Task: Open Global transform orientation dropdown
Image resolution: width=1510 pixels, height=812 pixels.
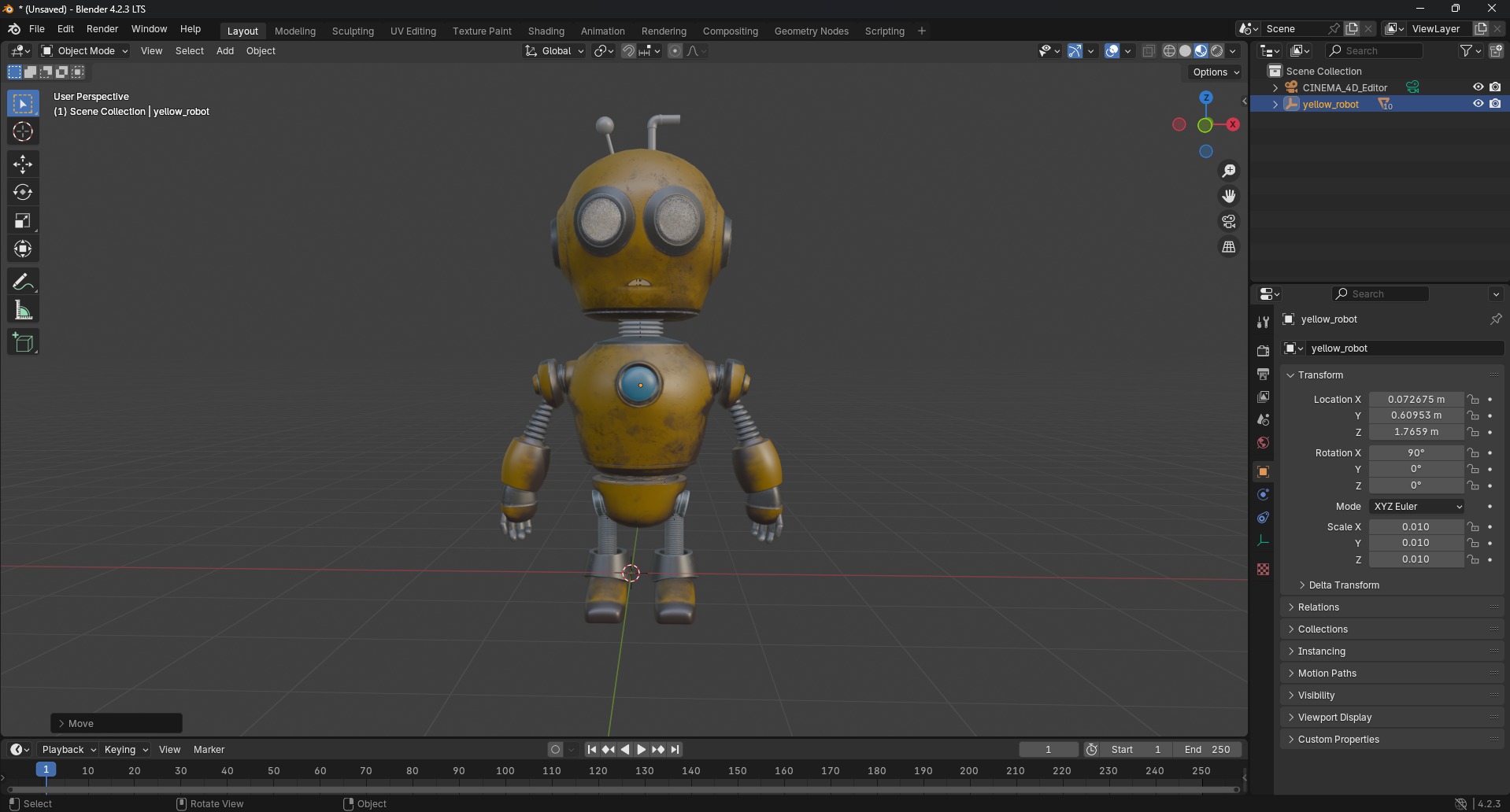Action: (555, 51)
